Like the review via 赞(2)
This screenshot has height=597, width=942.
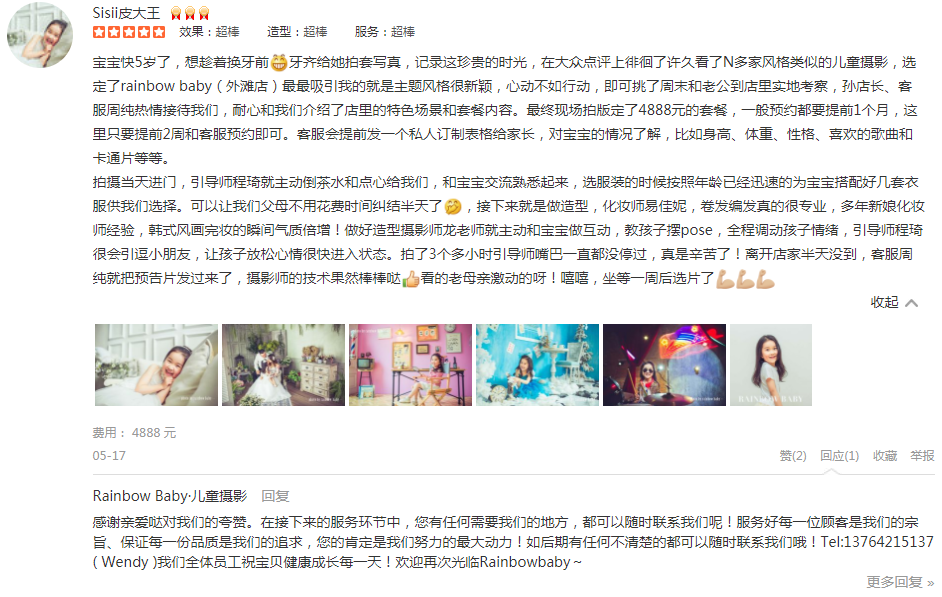tap(793, 456)
